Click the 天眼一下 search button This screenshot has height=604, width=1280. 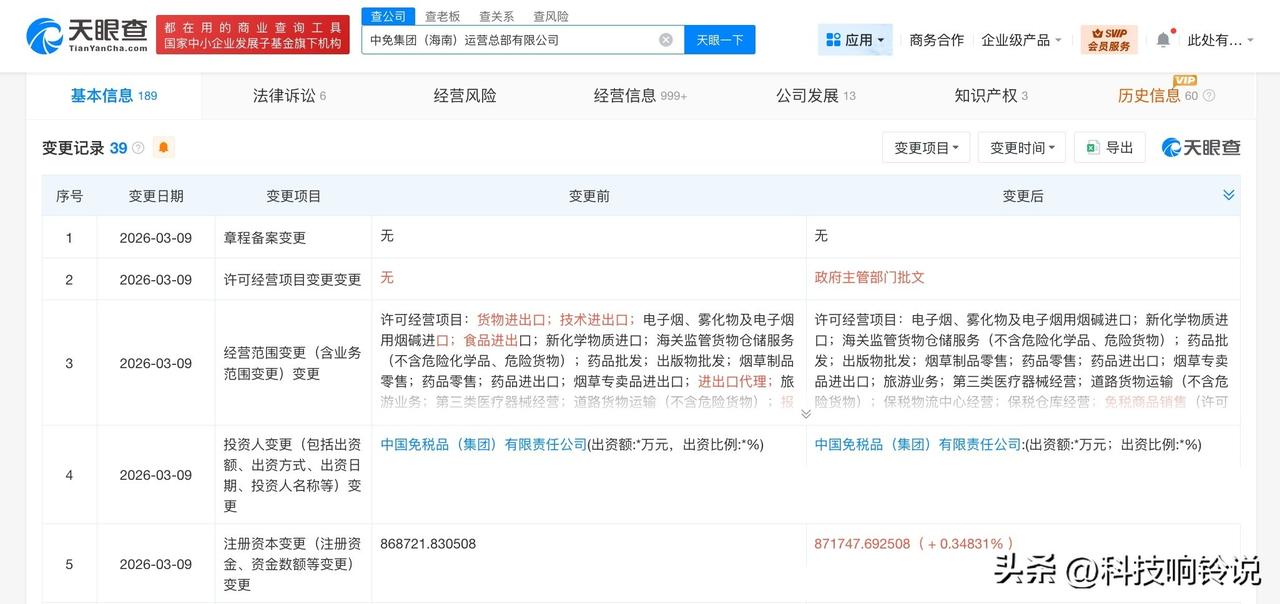click(720, 40)
